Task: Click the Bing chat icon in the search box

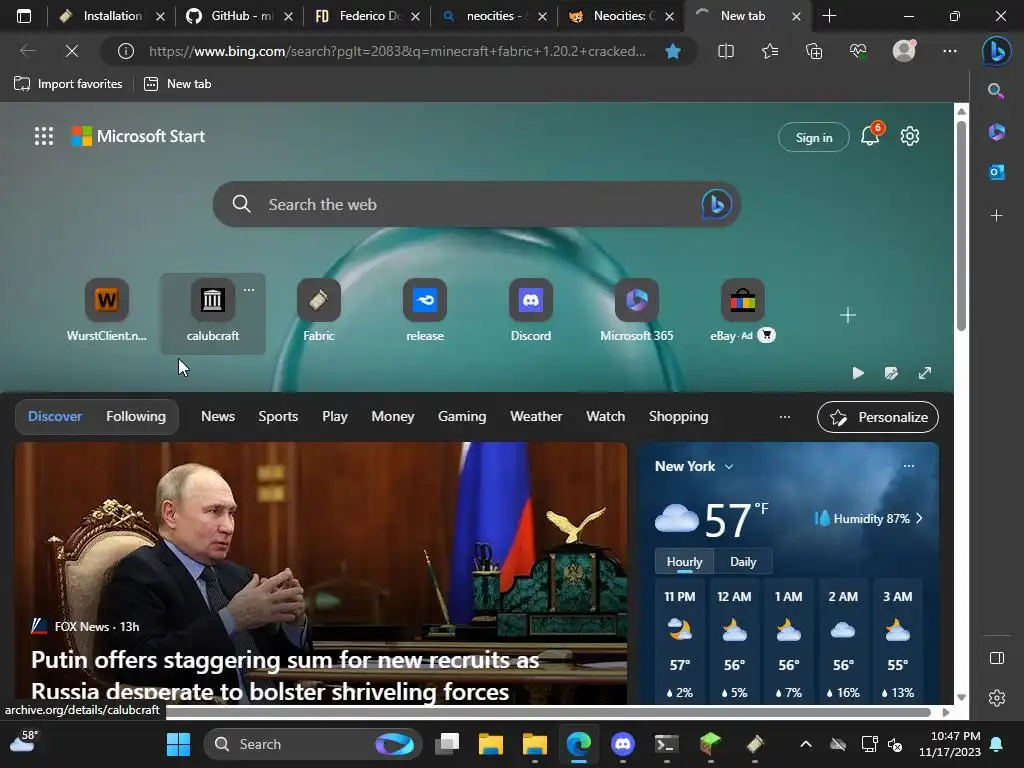Action: coord(716,204)
